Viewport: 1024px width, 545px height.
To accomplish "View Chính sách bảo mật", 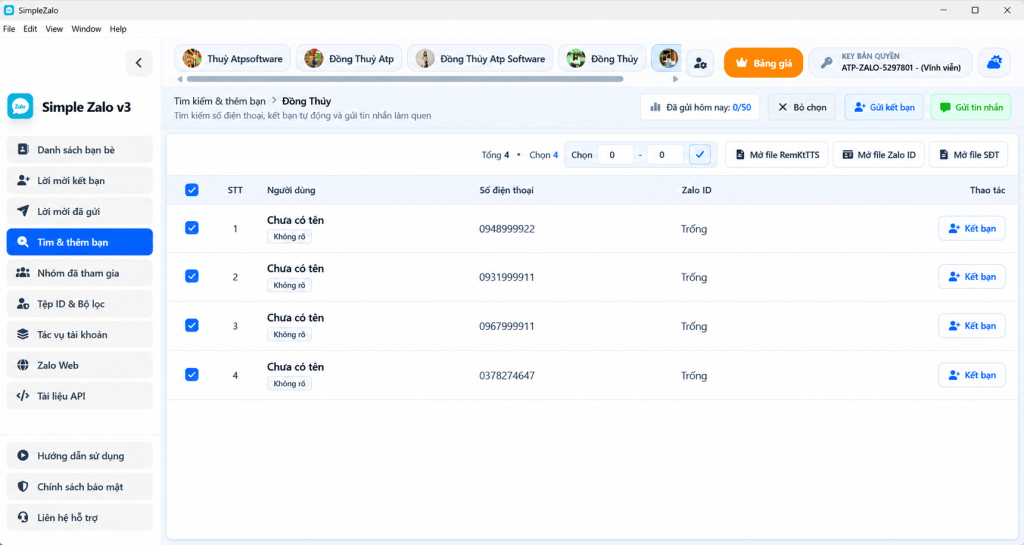I will pyautogui.click(x=80, y=486).
